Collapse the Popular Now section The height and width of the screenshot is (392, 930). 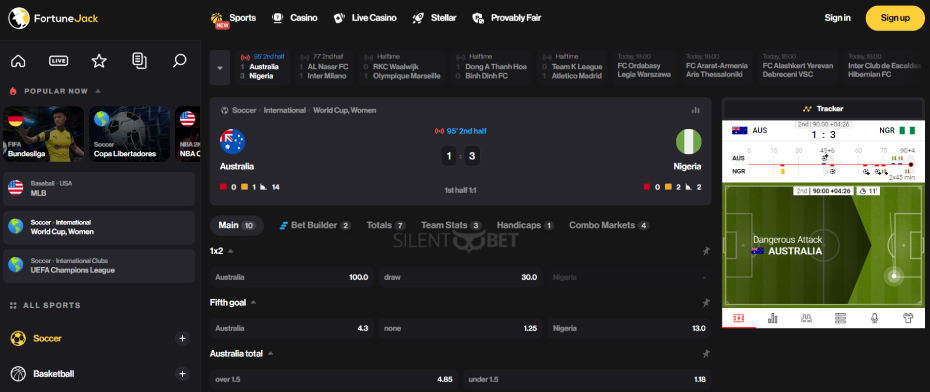98,91
